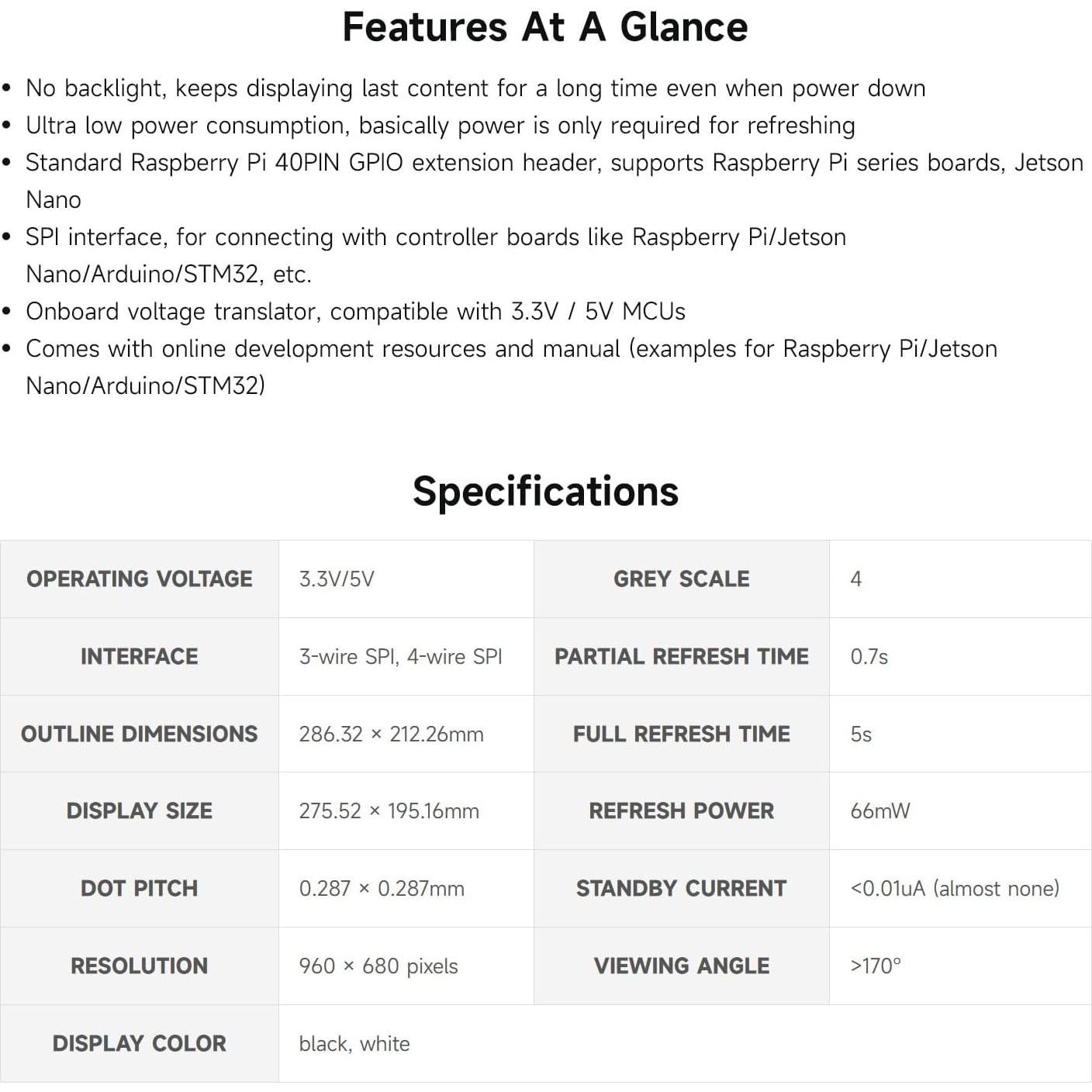Click the "Ultra low power consumption" bullet line
1092x1092 pixels.
pyautogui.click(x=440, y=126)
